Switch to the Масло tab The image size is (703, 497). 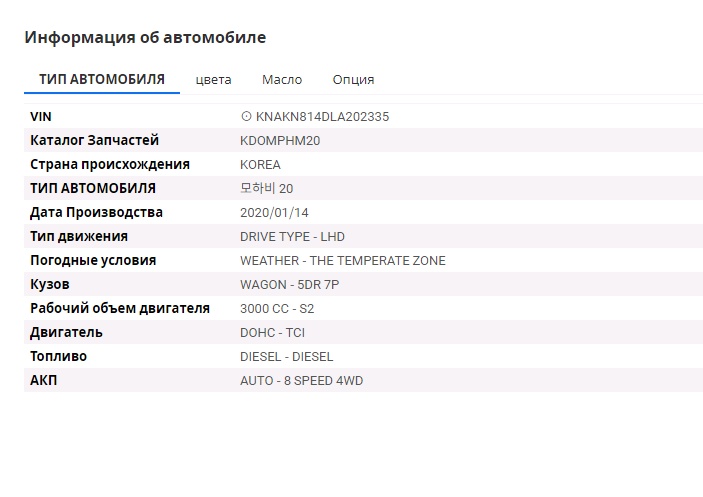click(282, 80)
